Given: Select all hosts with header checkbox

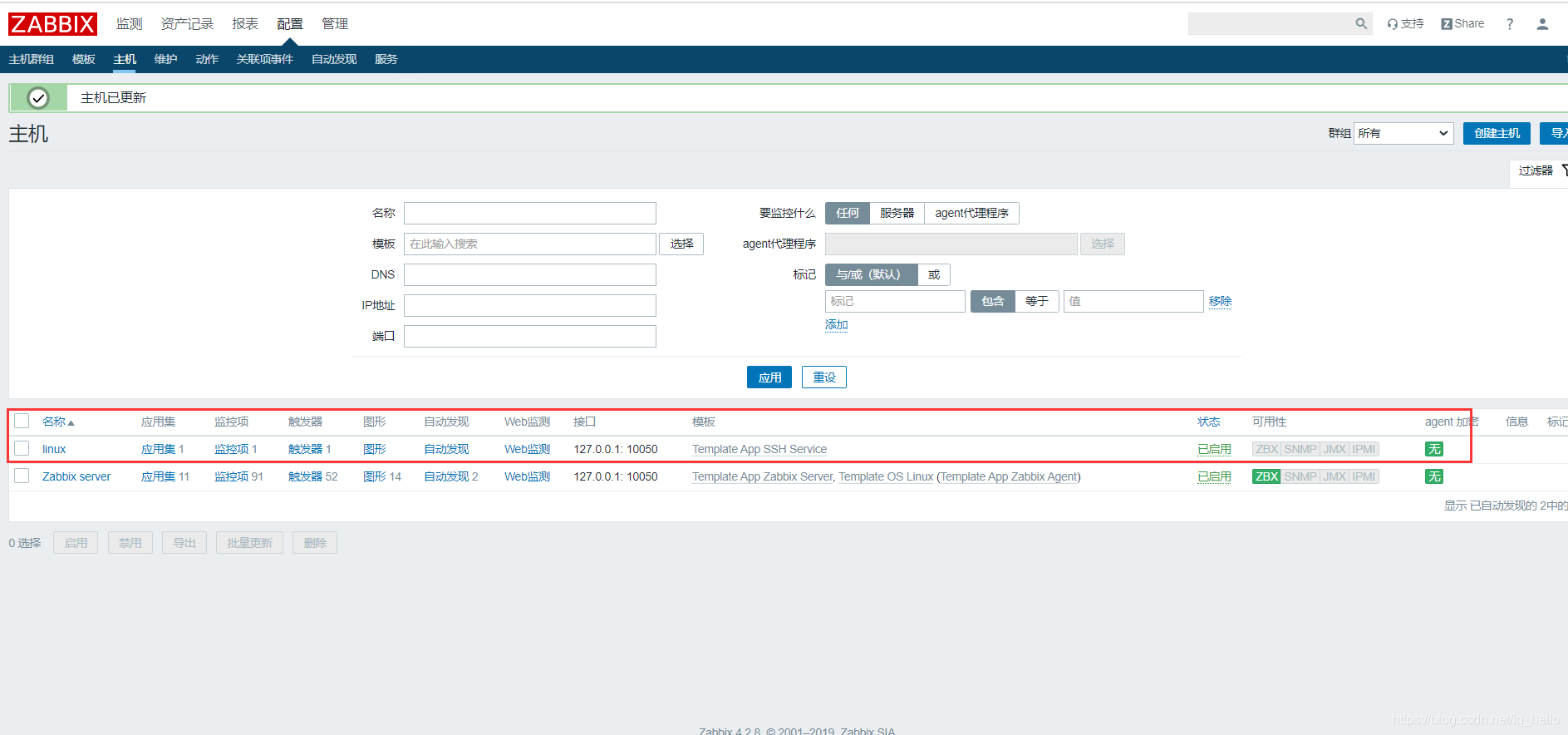Looking at the screenshot, I should [22, 421].
